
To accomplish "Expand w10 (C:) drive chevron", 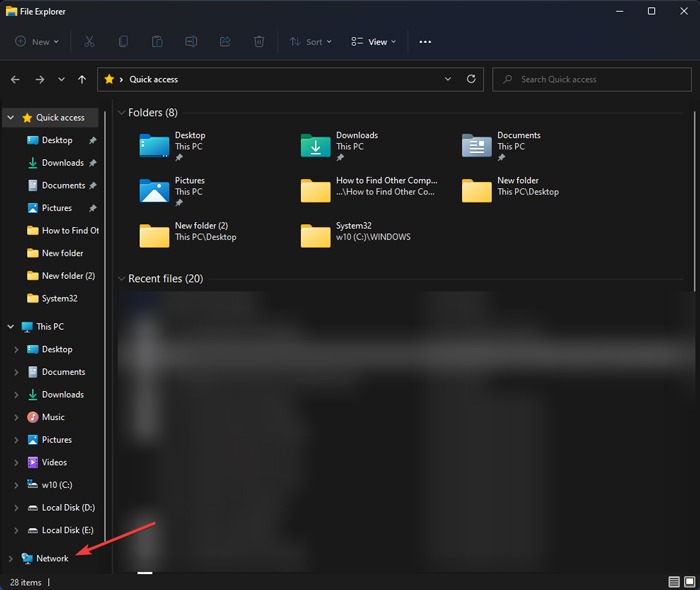I will [16, 485].
